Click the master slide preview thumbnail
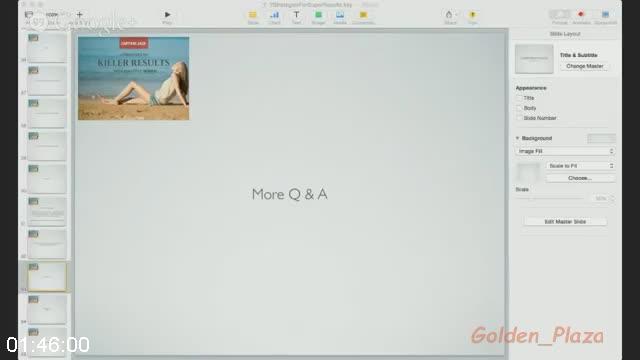 (x=534, y=59)
